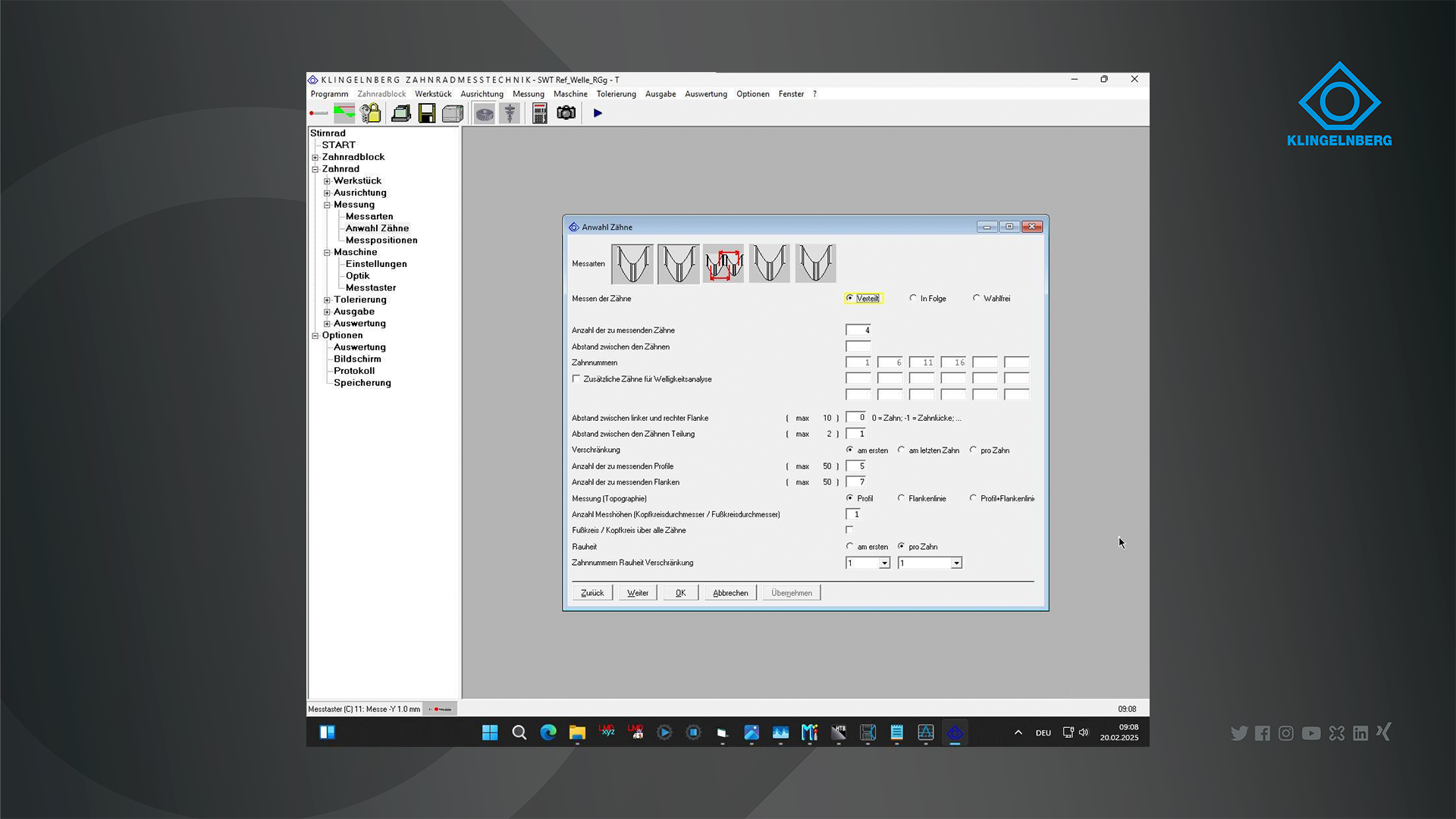Collapse the Maschine tree node

[327, 253]
